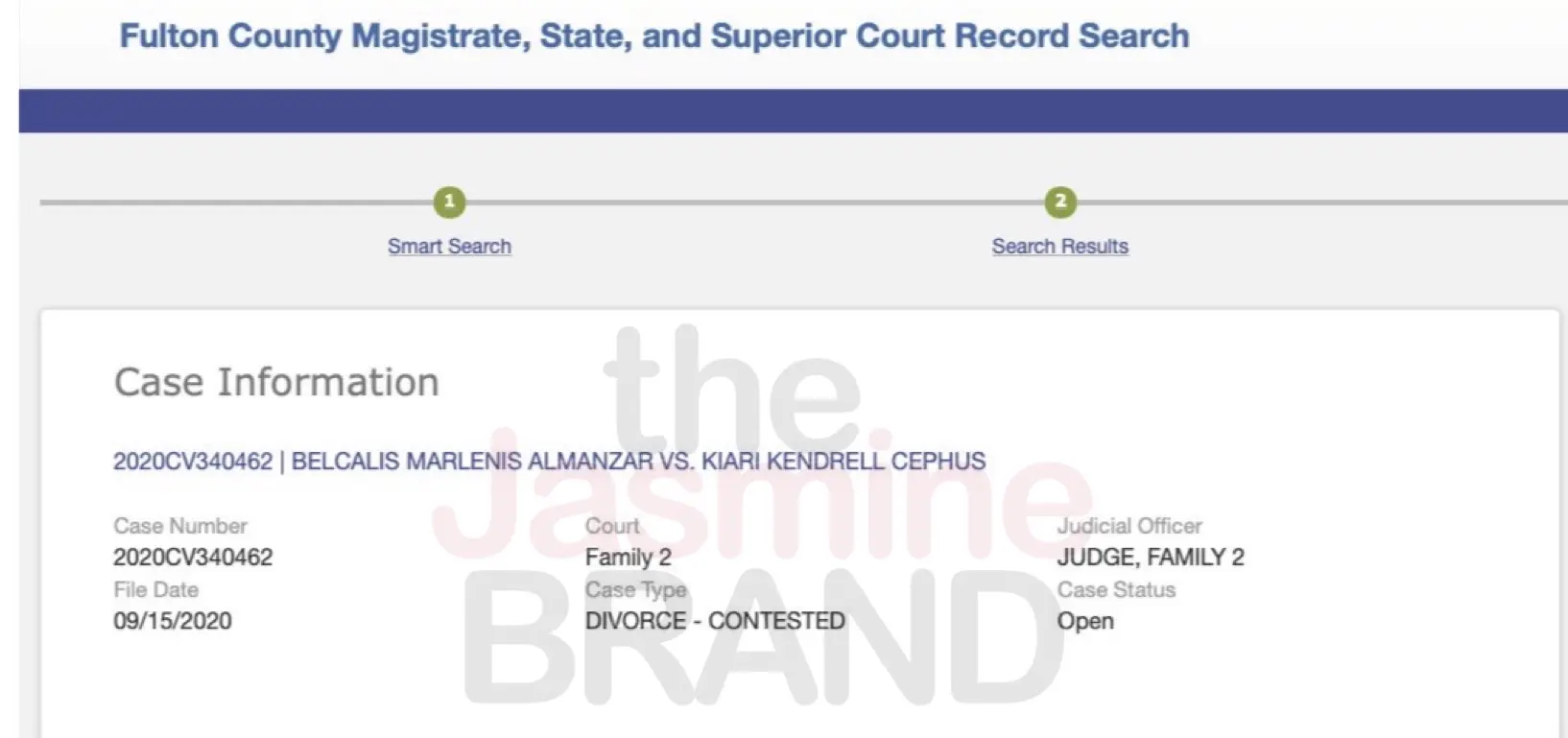Screen dimensions: 1568x738
Task: Click the 2020CV340462 value under Case Number
Action: point(193,558)
